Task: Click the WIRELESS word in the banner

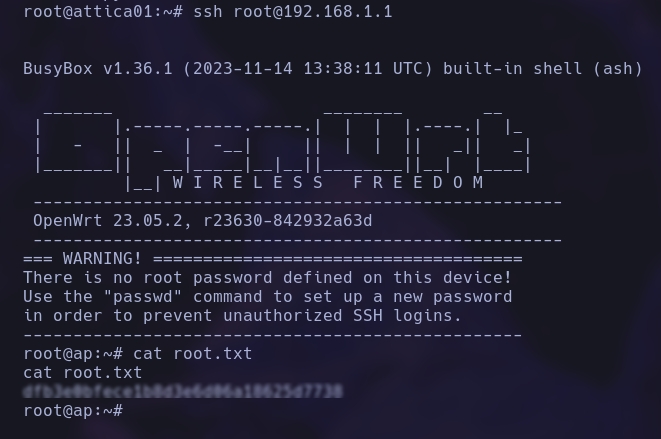Action: pos(248,182)
